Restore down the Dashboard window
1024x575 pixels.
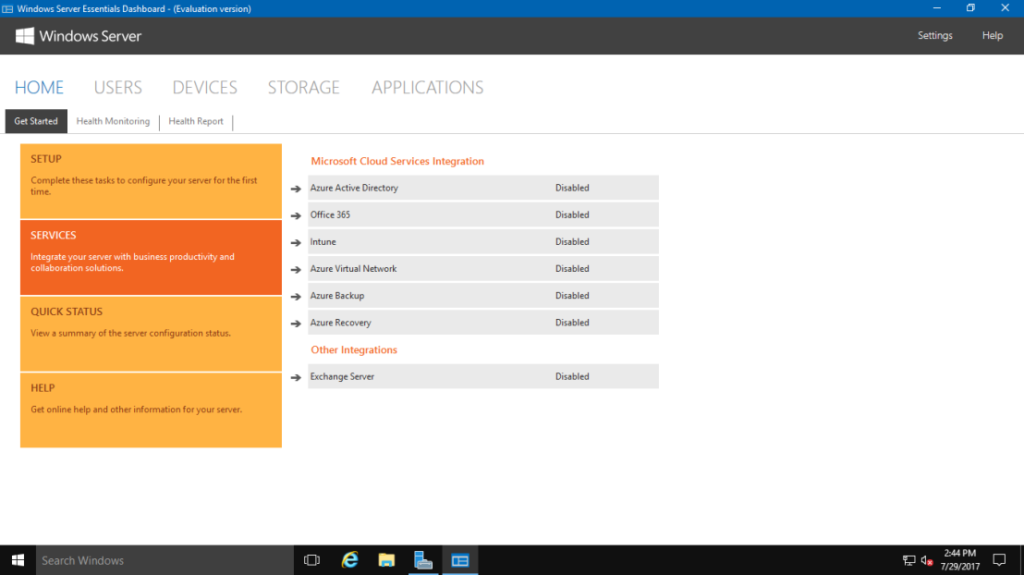coord(970,8)
